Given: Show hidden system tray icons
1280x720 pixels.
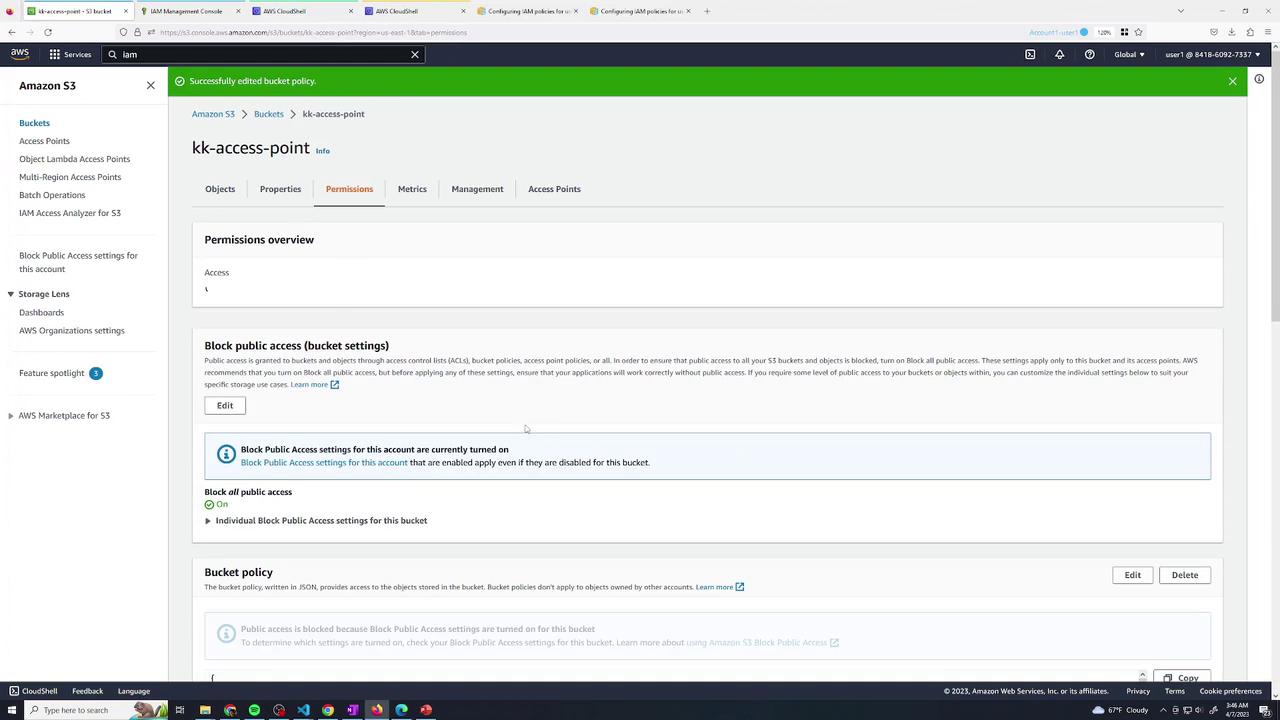Looking at the screenshot, I should click(1163, 710).
